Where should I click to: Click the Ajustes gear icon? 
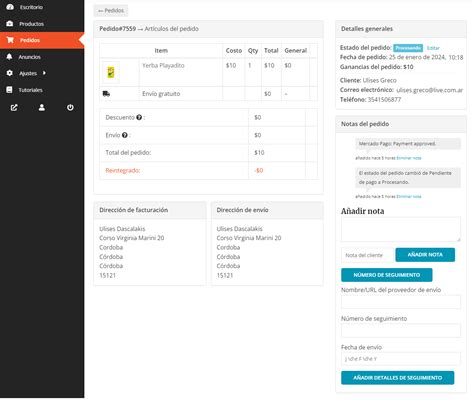(x=10, y=73)
